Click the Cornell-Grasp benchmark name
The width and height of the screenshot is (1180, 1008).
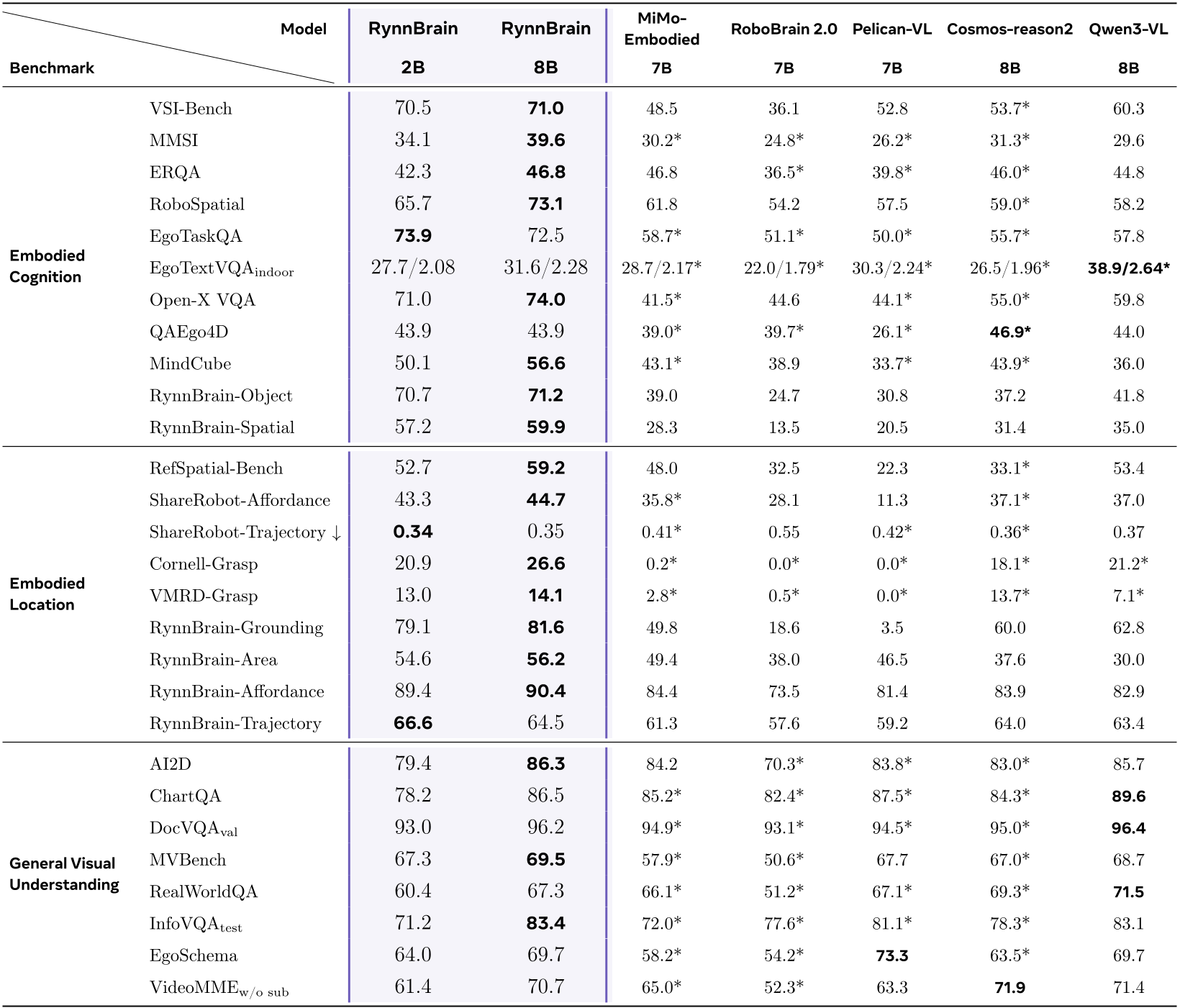[204, 564]
